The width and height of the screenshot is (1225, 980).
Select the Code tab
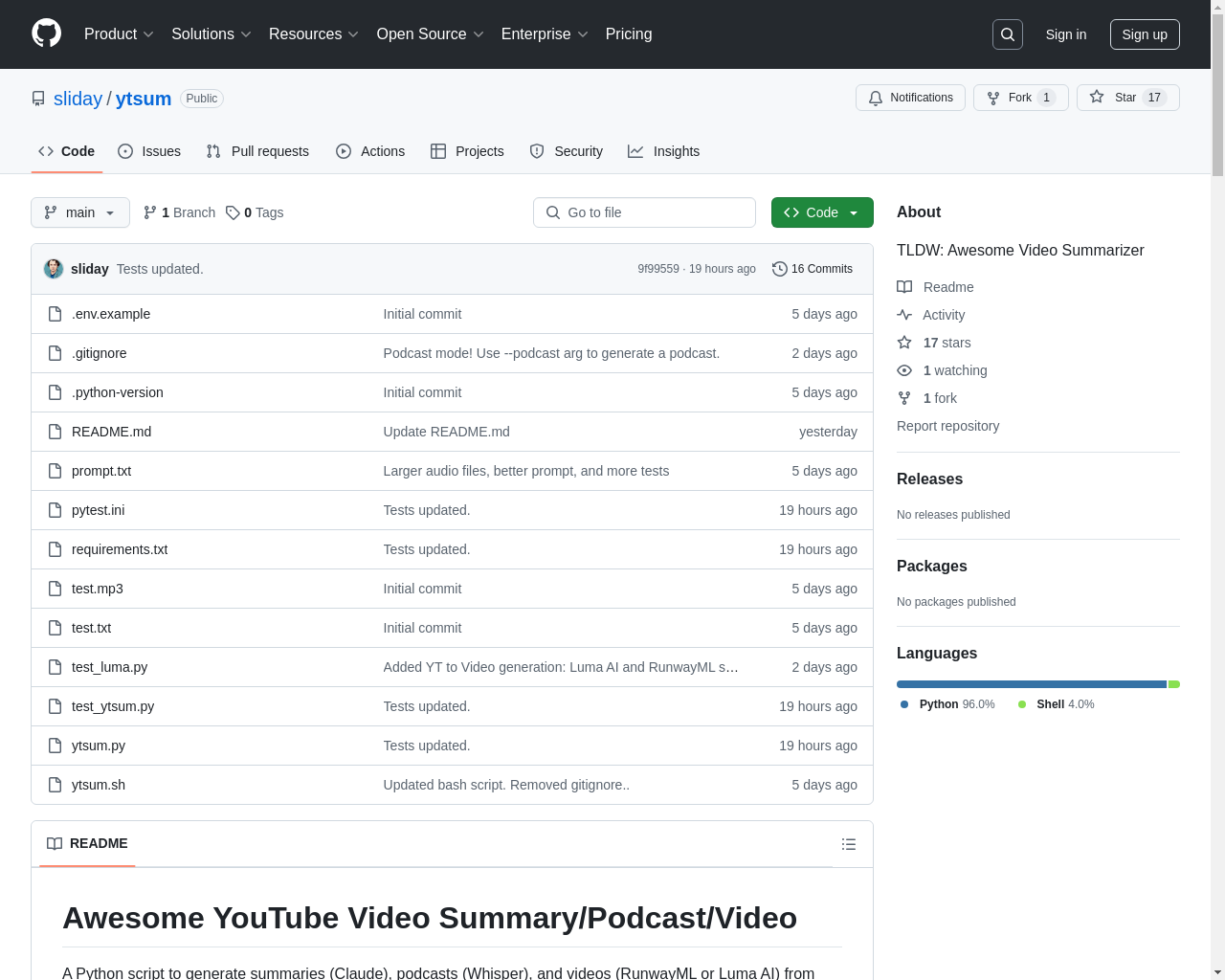pyautogui.click(x=67, y=151)
